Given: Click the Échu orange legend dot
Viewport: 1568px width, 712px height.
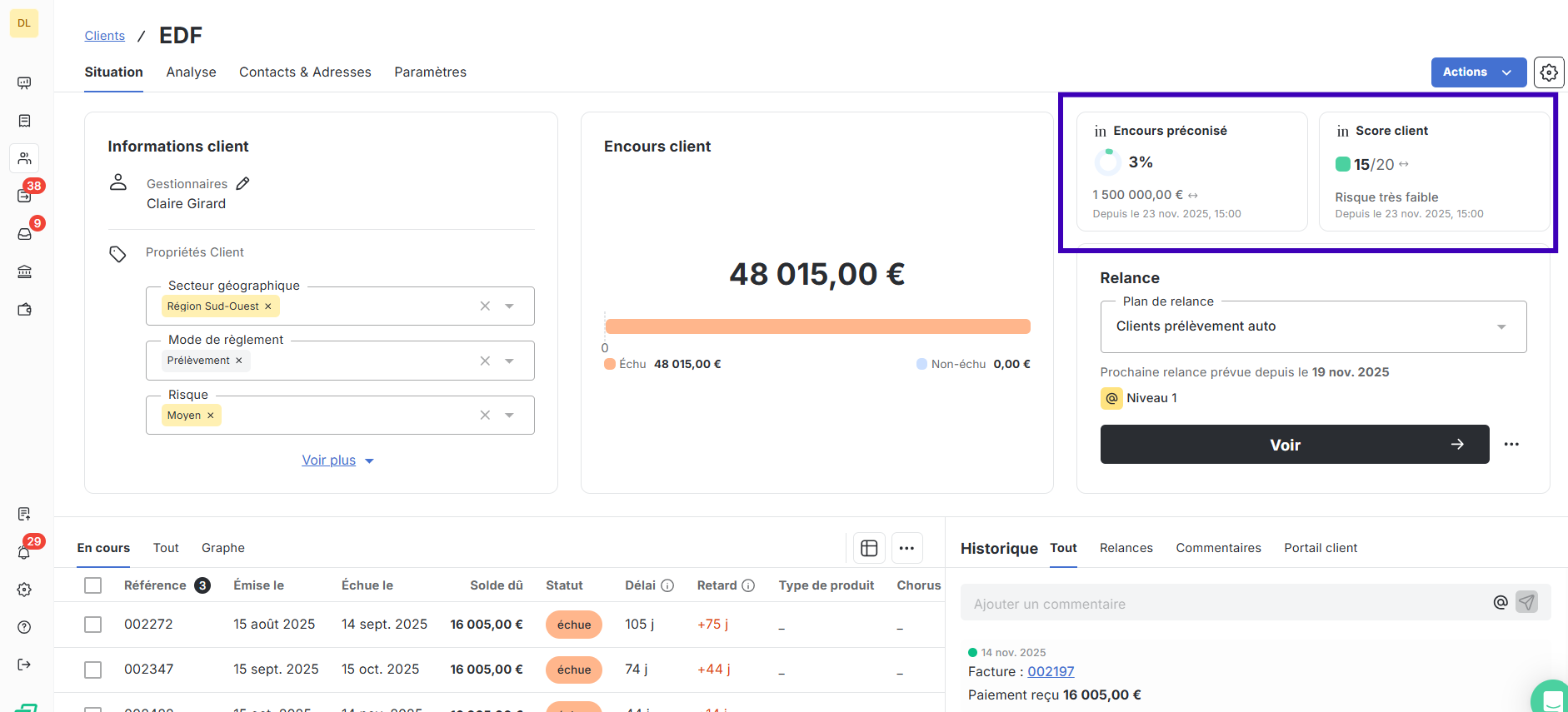Looking at the screenshot, I should click(610, 364).
